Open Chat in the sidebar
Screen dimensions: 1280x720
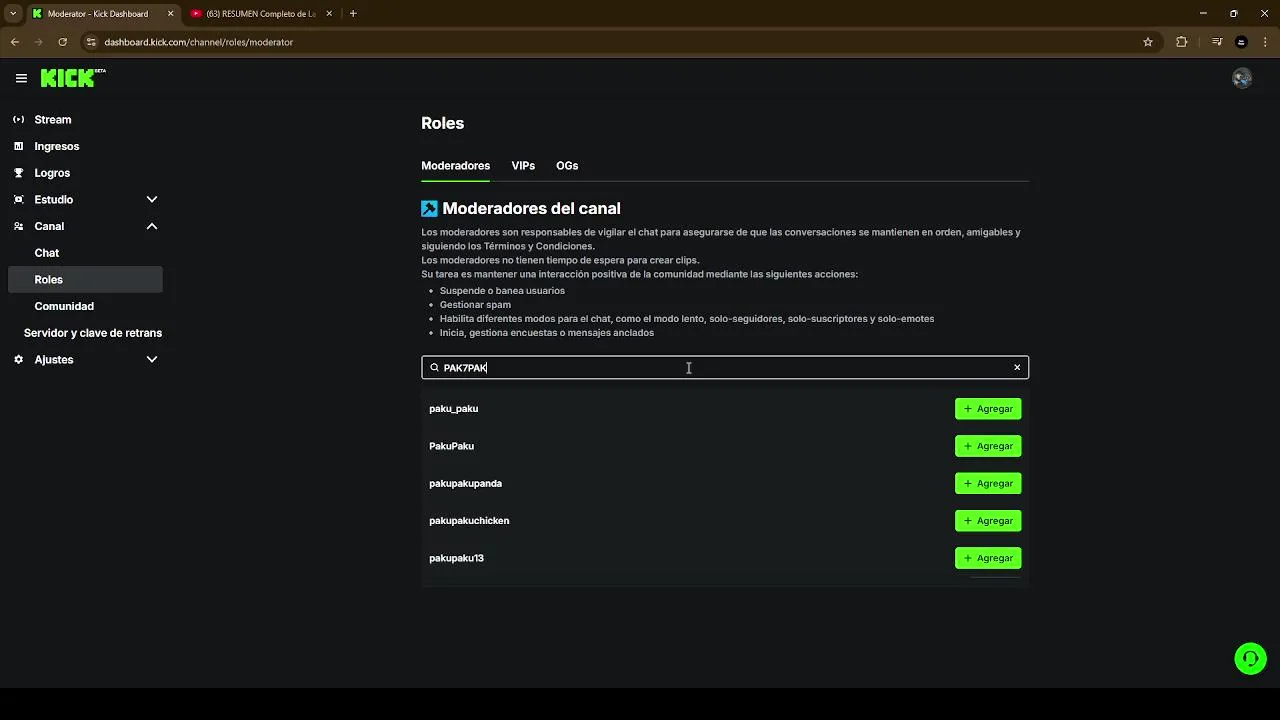click(47, 253)
